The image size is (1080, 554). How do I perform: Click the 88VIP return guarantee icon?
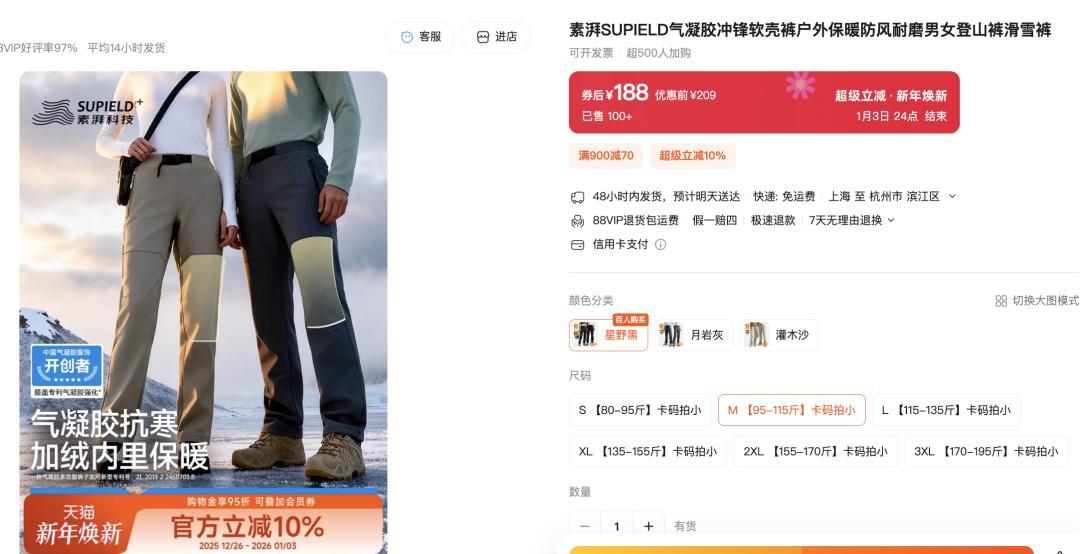(577, 221)
